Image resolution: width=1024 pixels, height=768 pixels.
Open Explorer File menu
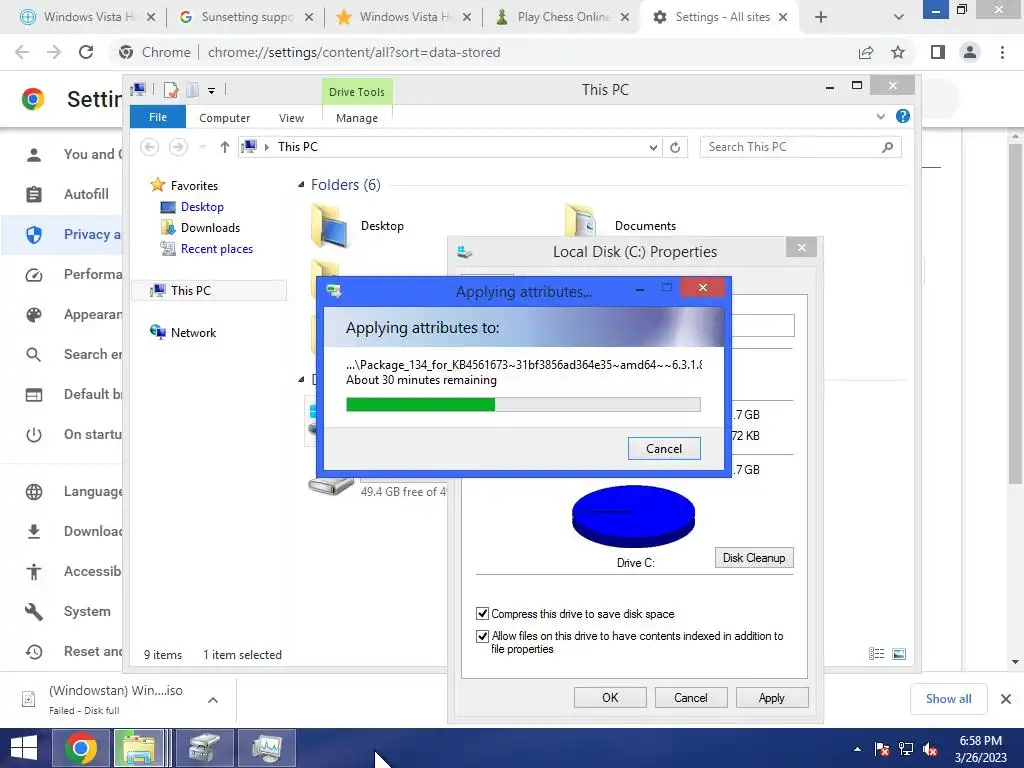point(158,117)
